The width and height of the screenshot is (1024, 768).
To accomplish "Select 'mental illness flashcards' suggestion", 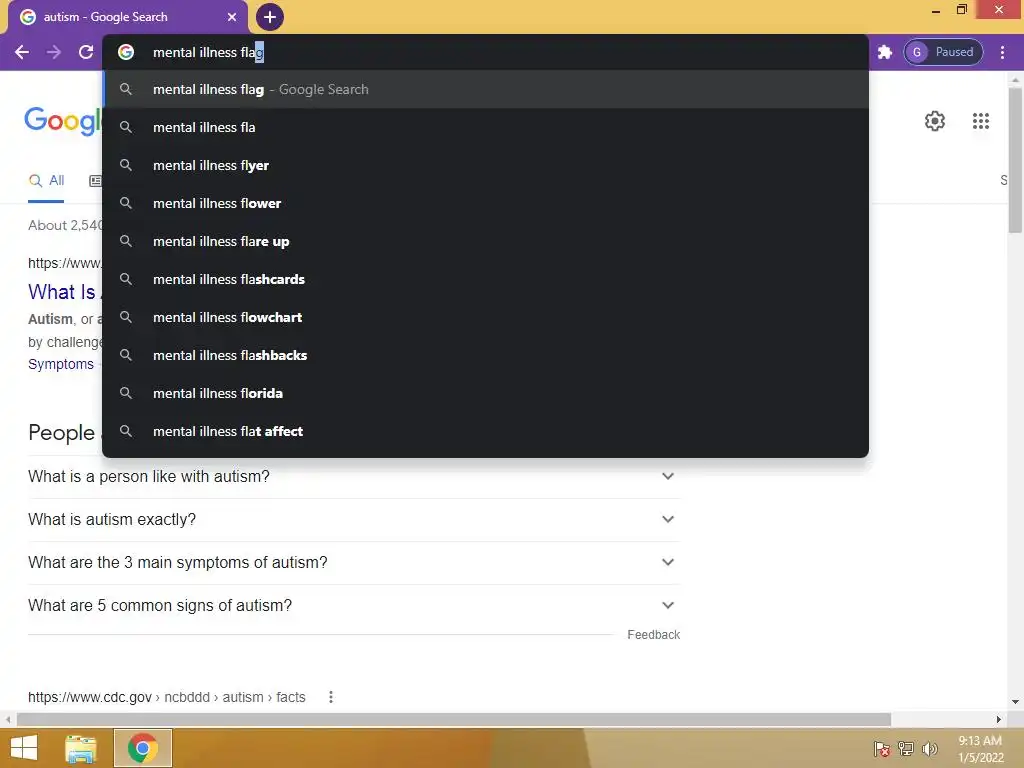I will [486, 279].
